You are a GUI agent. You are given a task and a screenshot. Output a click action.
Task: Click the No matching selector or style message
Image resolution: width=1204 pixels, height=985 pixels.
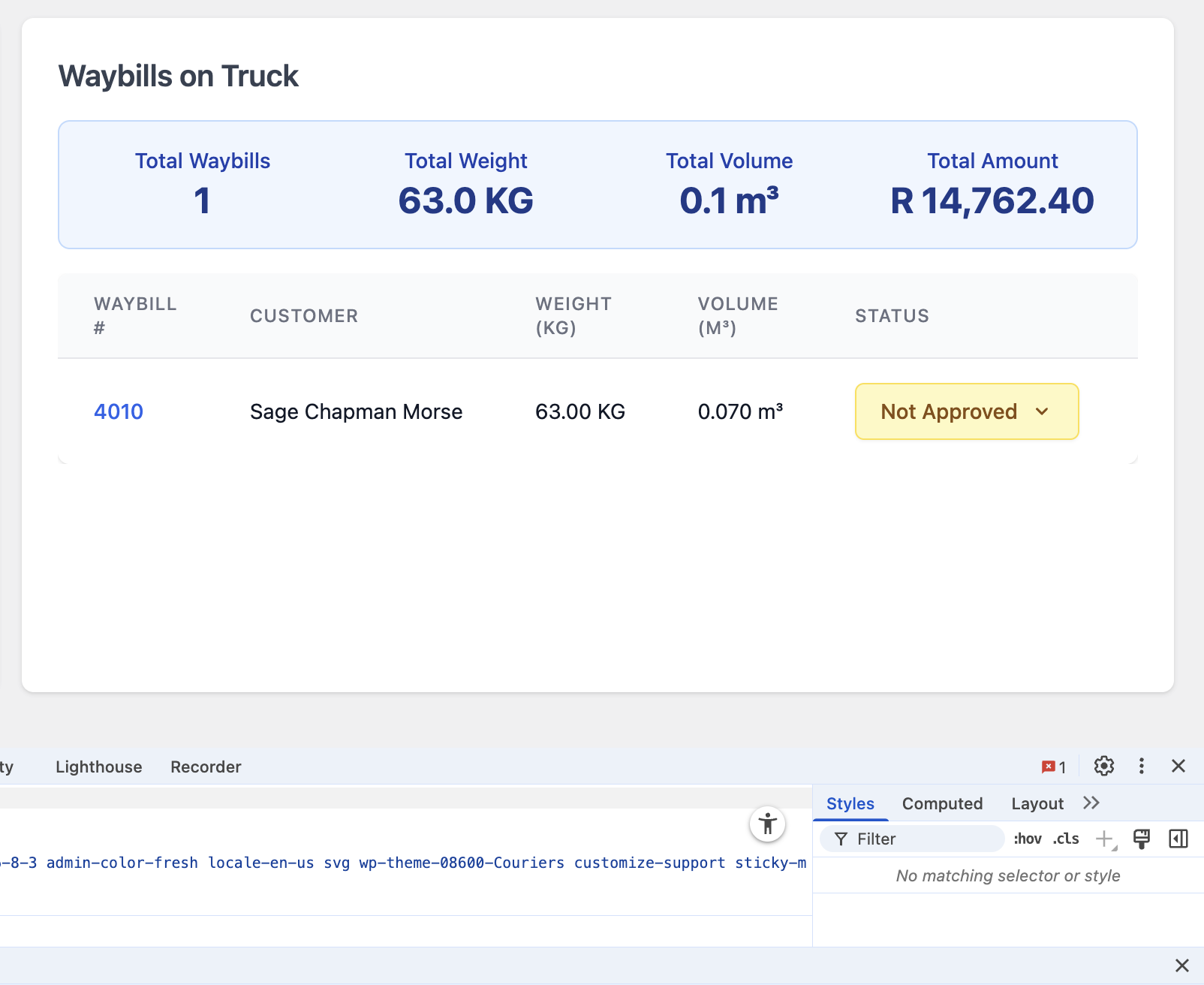1008,875
